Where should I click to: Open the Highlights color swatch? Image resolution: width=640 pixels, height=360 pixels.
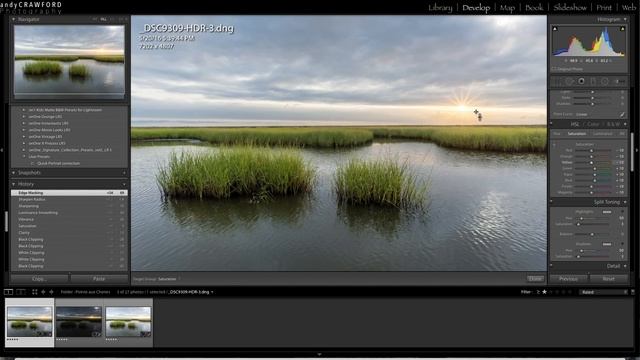pos(607,212)
